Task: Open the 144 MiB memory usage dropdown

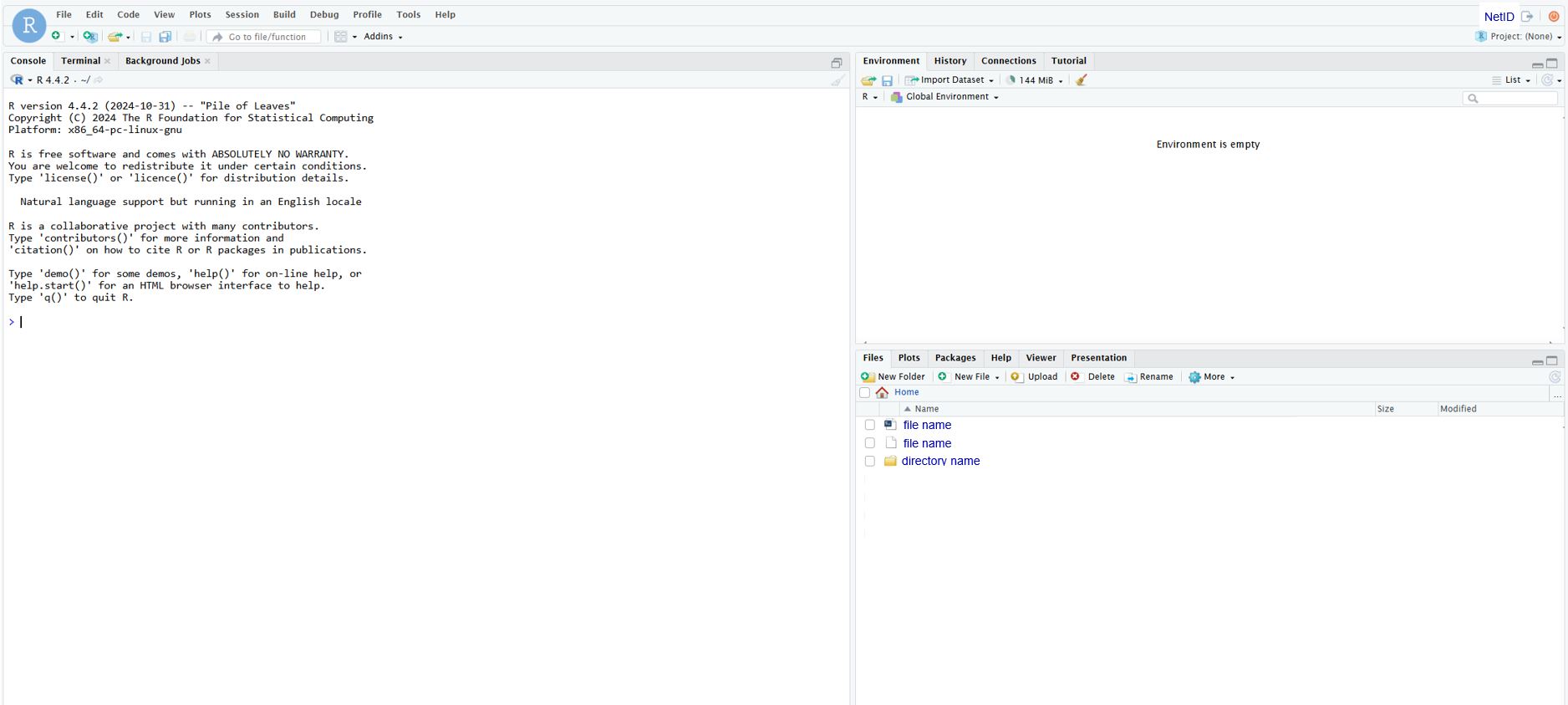Action: click(x=1035, y=80)
